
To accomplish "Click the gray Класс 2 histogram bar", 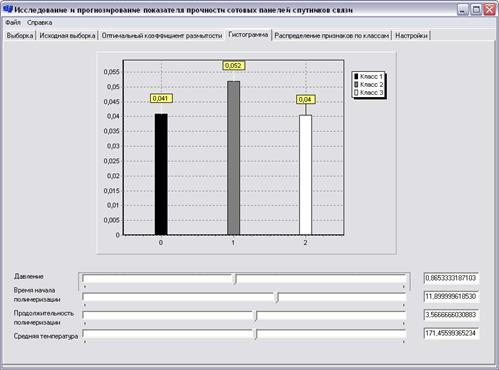I will click(x=233, y=158).
